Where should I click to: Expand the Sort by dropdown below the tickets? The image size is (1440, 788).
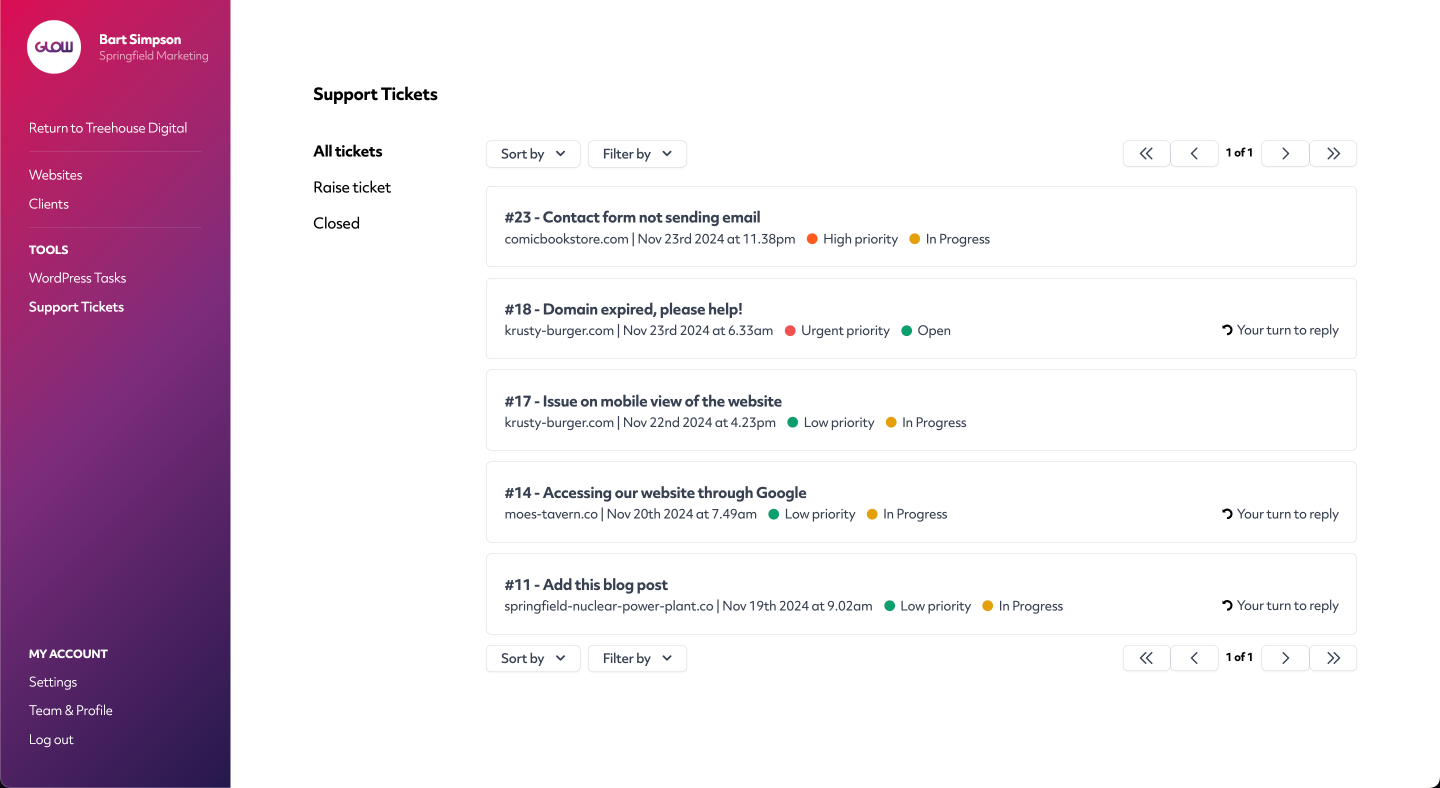click(x=533, y=658)
